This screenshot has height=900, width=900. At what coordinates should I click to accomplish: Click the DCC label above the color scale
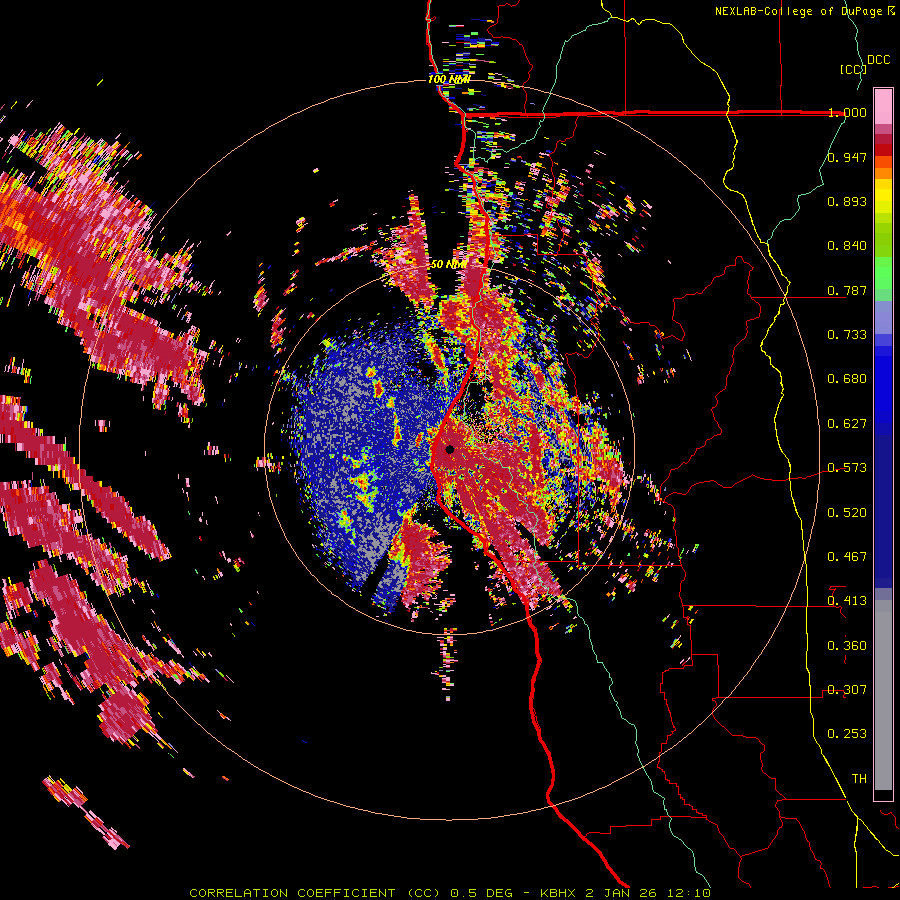tap(879, 60)
